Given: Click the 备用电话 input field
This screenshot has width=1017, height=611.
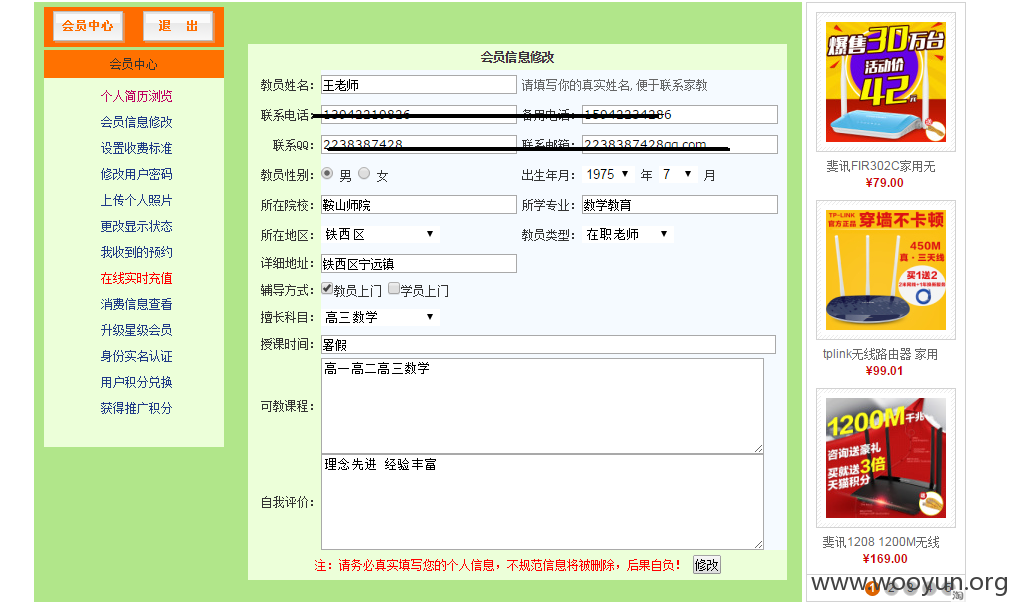Looking at the screenshot, I should 680,115.
